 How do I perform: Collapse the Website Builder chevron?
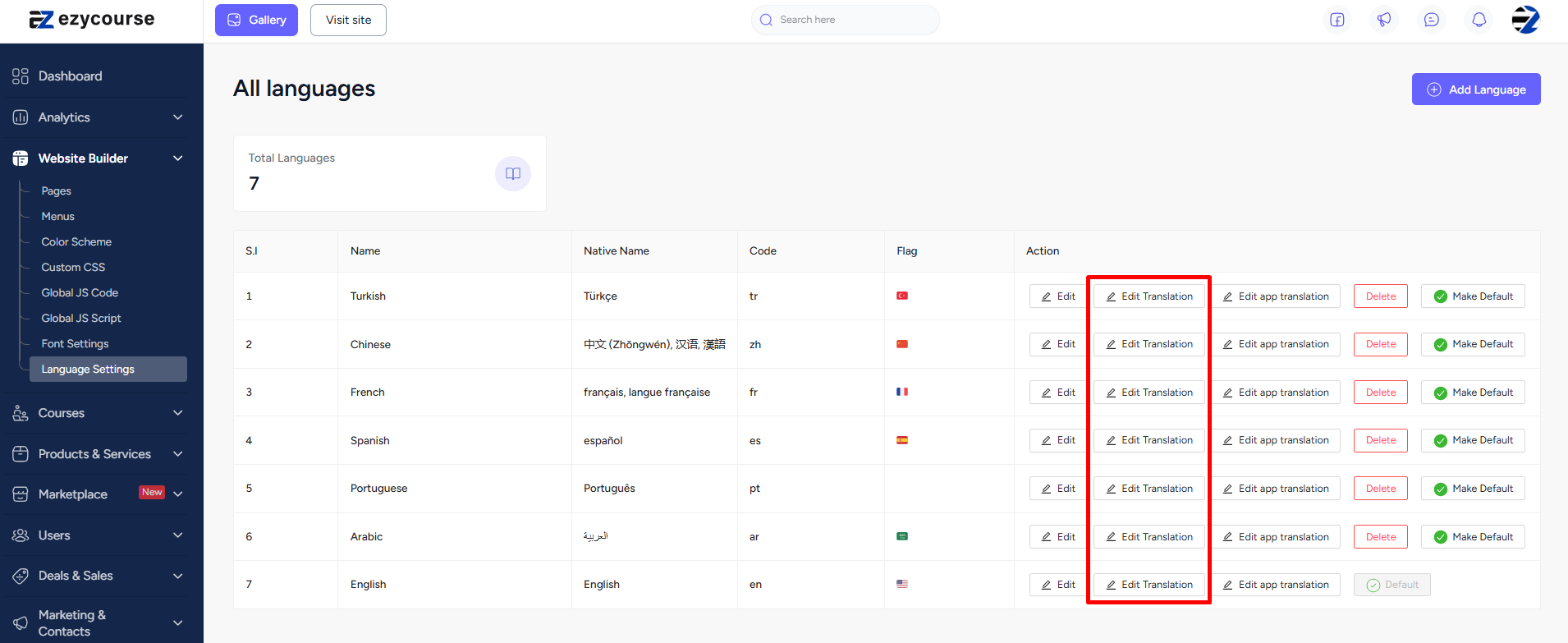178,158
